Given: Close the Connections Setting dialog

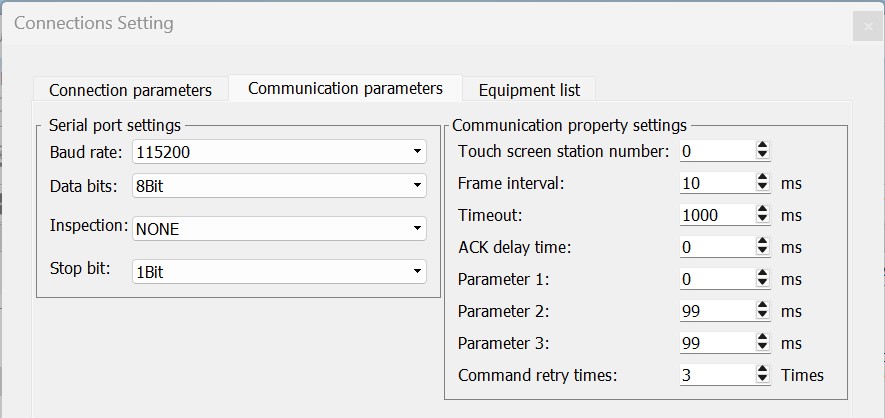Looking at the screenshot, I should click(x=868, y=27).
